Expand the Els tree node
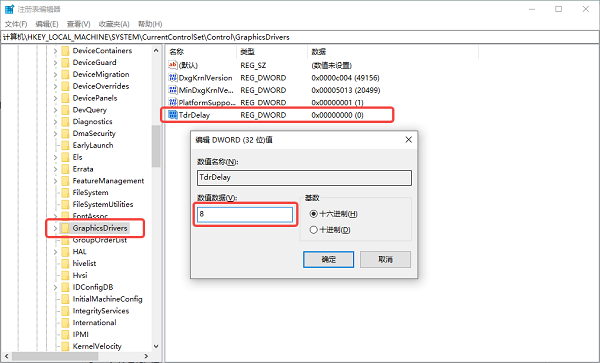The height and width of the screenshot is (363, 600). tap(55, 158)
